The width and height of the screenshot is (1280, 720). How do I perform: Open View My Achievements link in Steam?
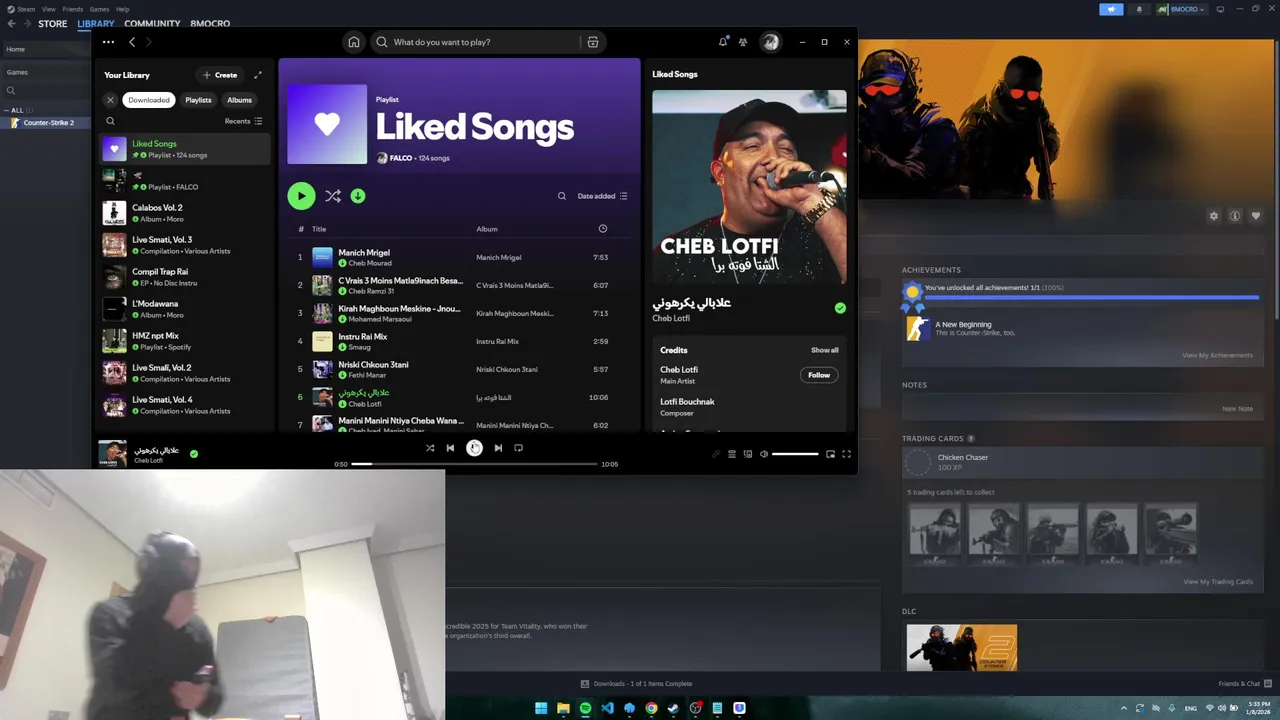click(x=1217, y=355)
